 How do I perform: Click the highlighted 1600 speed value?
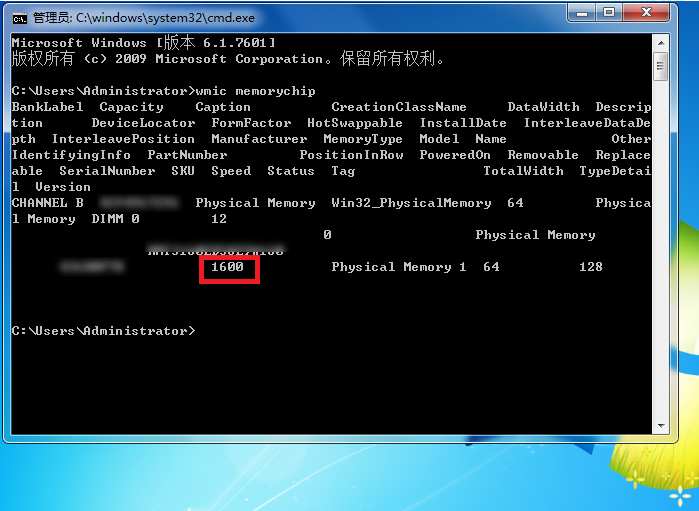[231, 267]
